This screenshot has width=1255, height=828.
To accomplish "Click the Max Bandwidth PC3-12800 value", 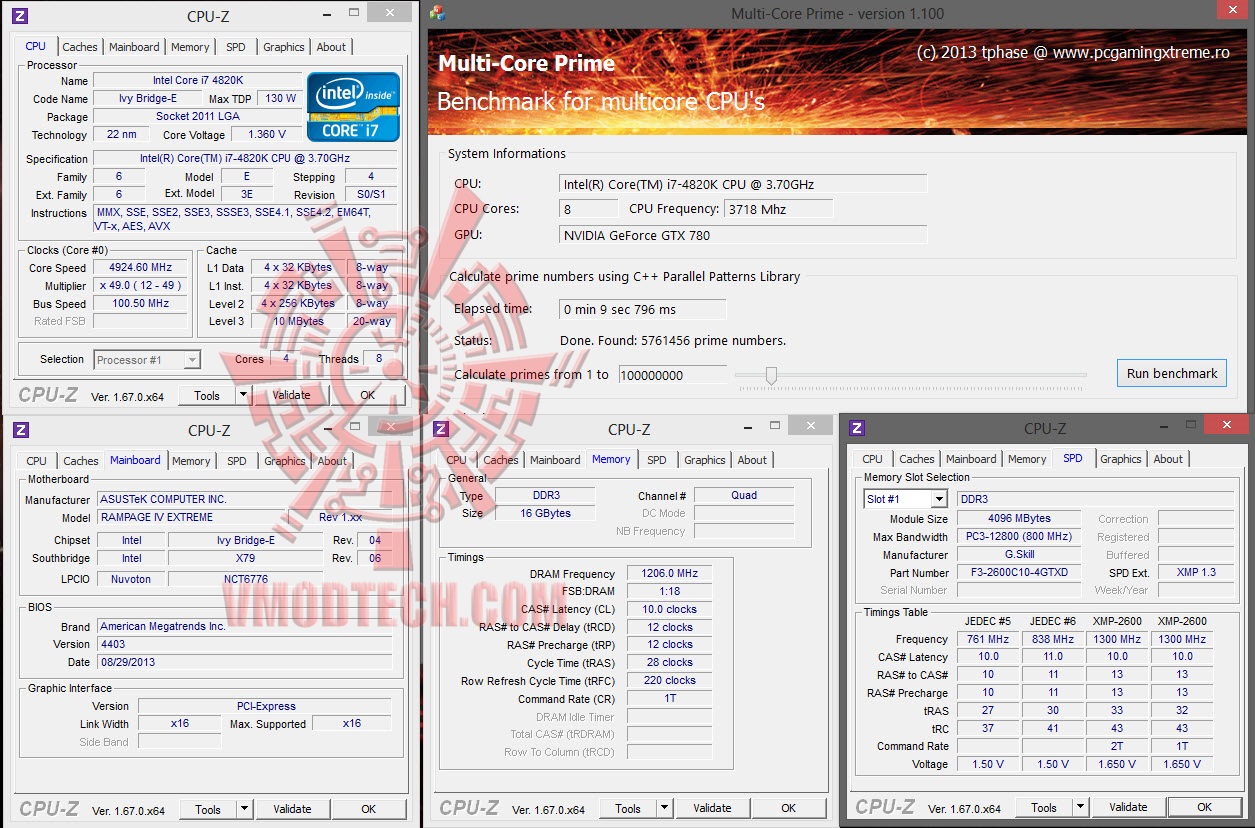I will 1019,537.
